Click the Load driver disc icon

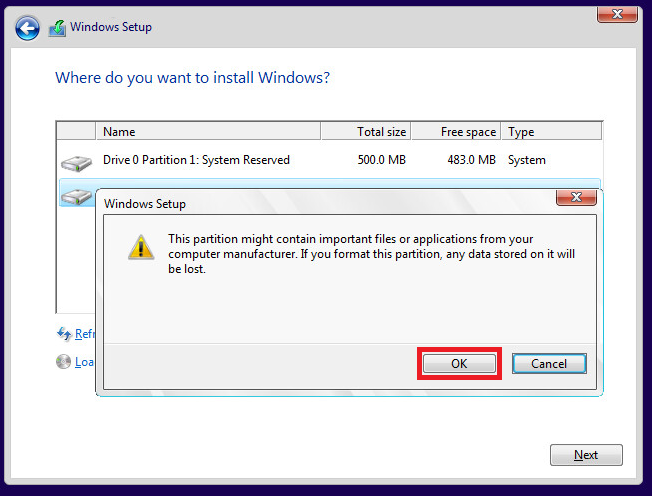(x=64, y=362)
